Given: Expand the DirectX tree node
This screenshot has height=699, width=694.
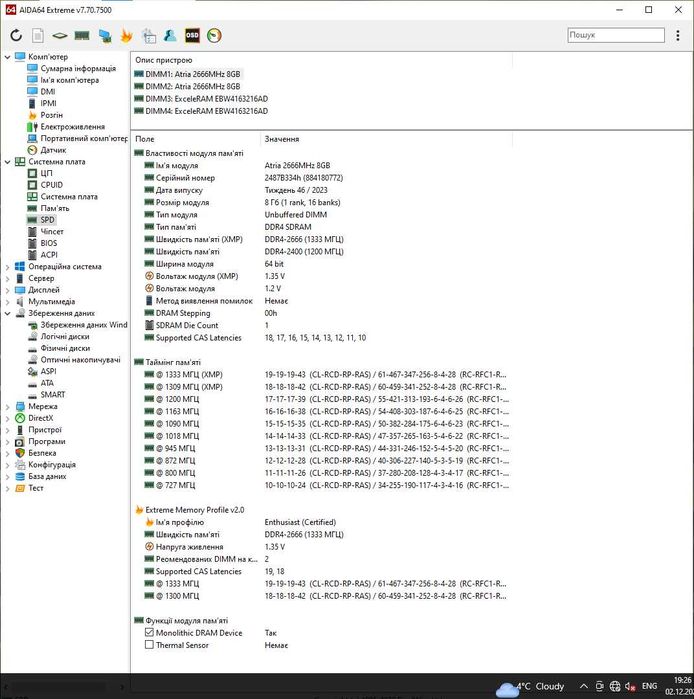Looking at the screenshot, I should coord(7,418).
